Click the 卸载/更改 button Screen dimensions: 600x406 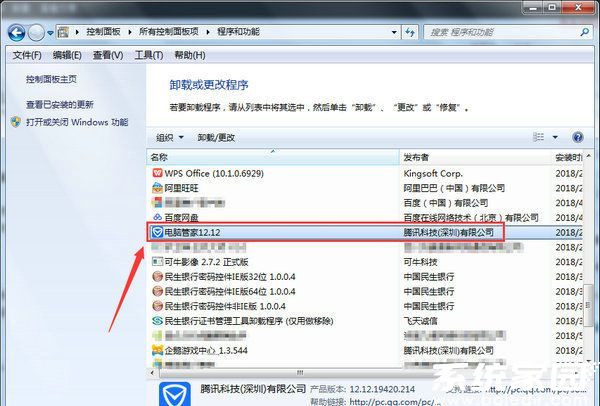point(216,137)
